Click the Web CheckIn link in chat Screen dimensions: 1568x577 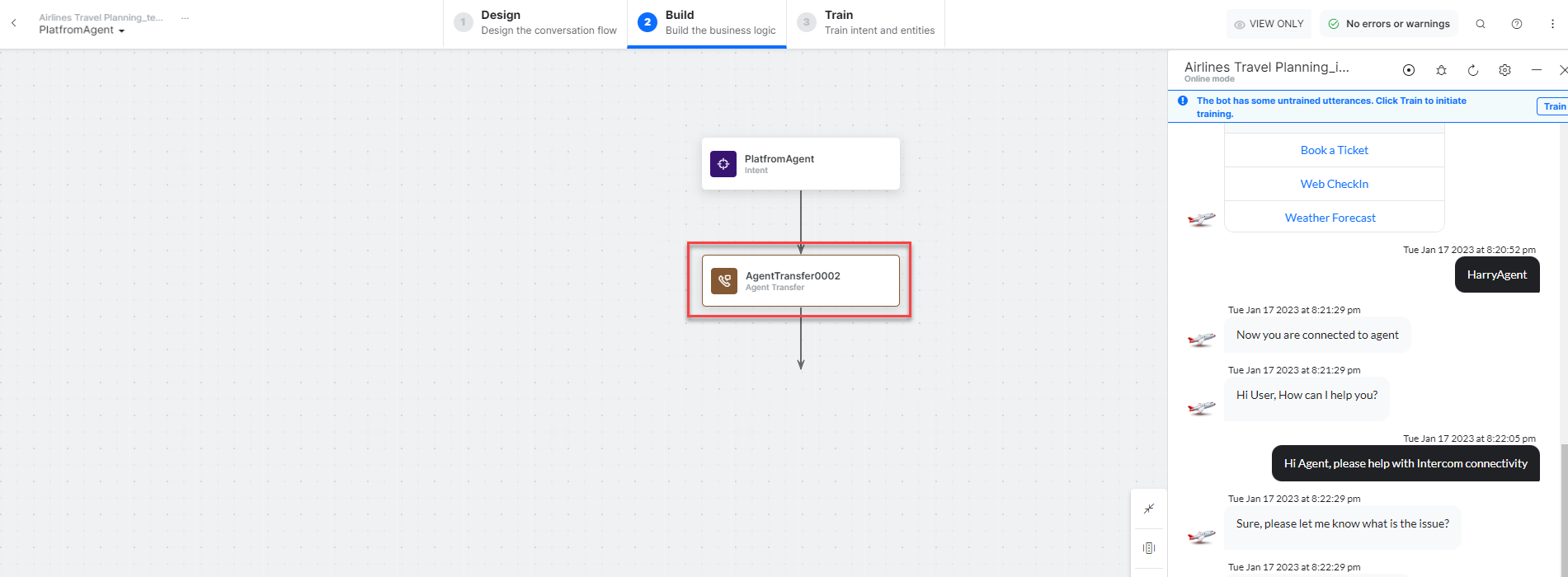click(x=1334, y=184)
